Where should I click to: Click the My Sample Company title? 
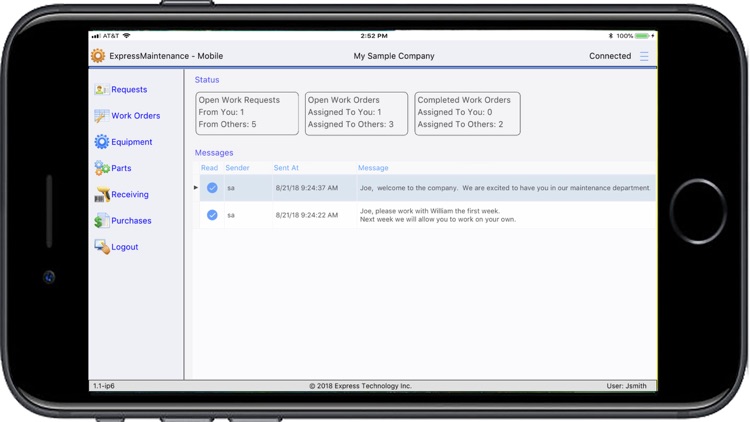(x=394, y=56)
